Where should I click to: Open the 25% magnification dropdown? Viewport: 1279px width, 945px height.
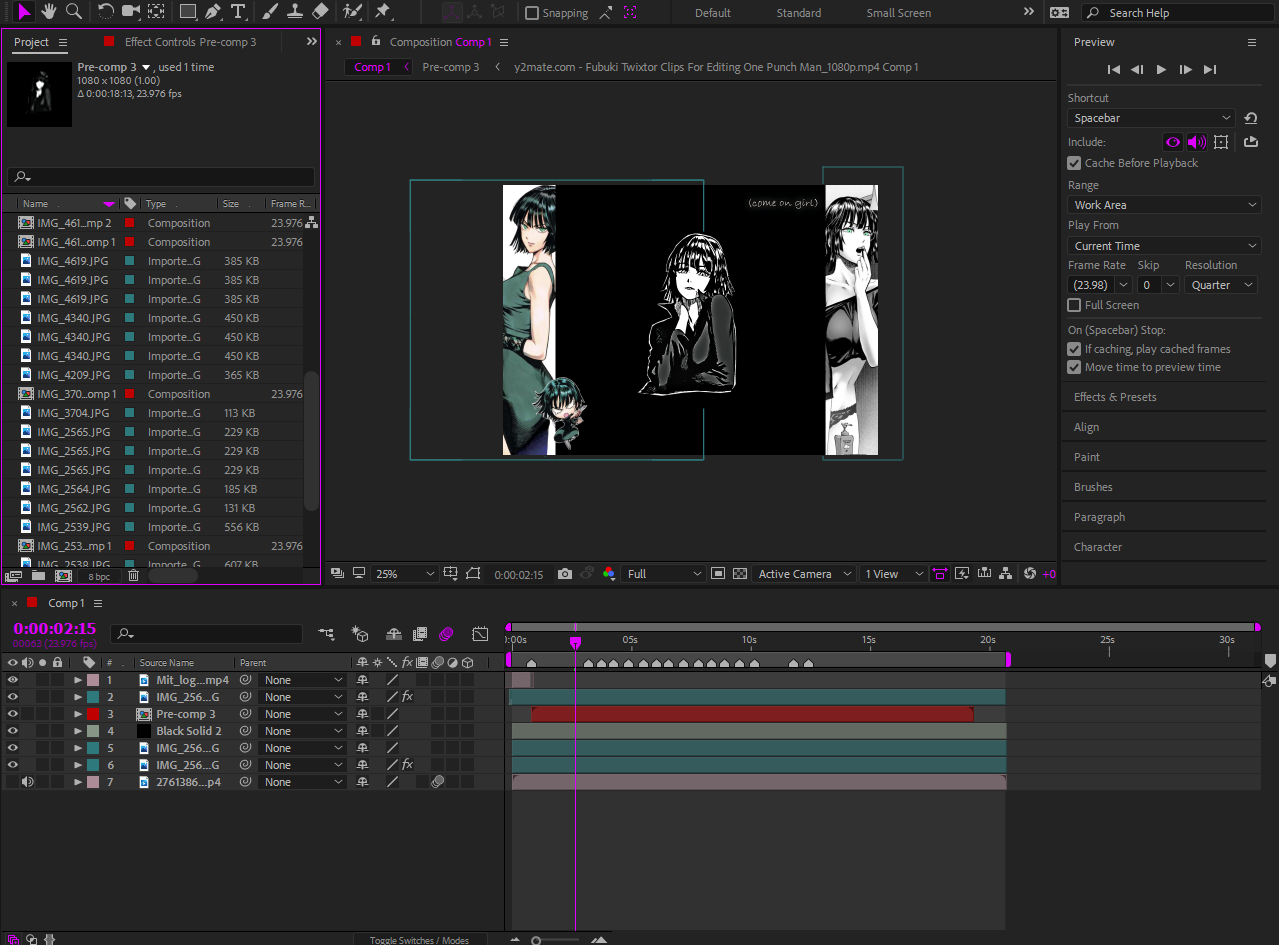(405, 574)
